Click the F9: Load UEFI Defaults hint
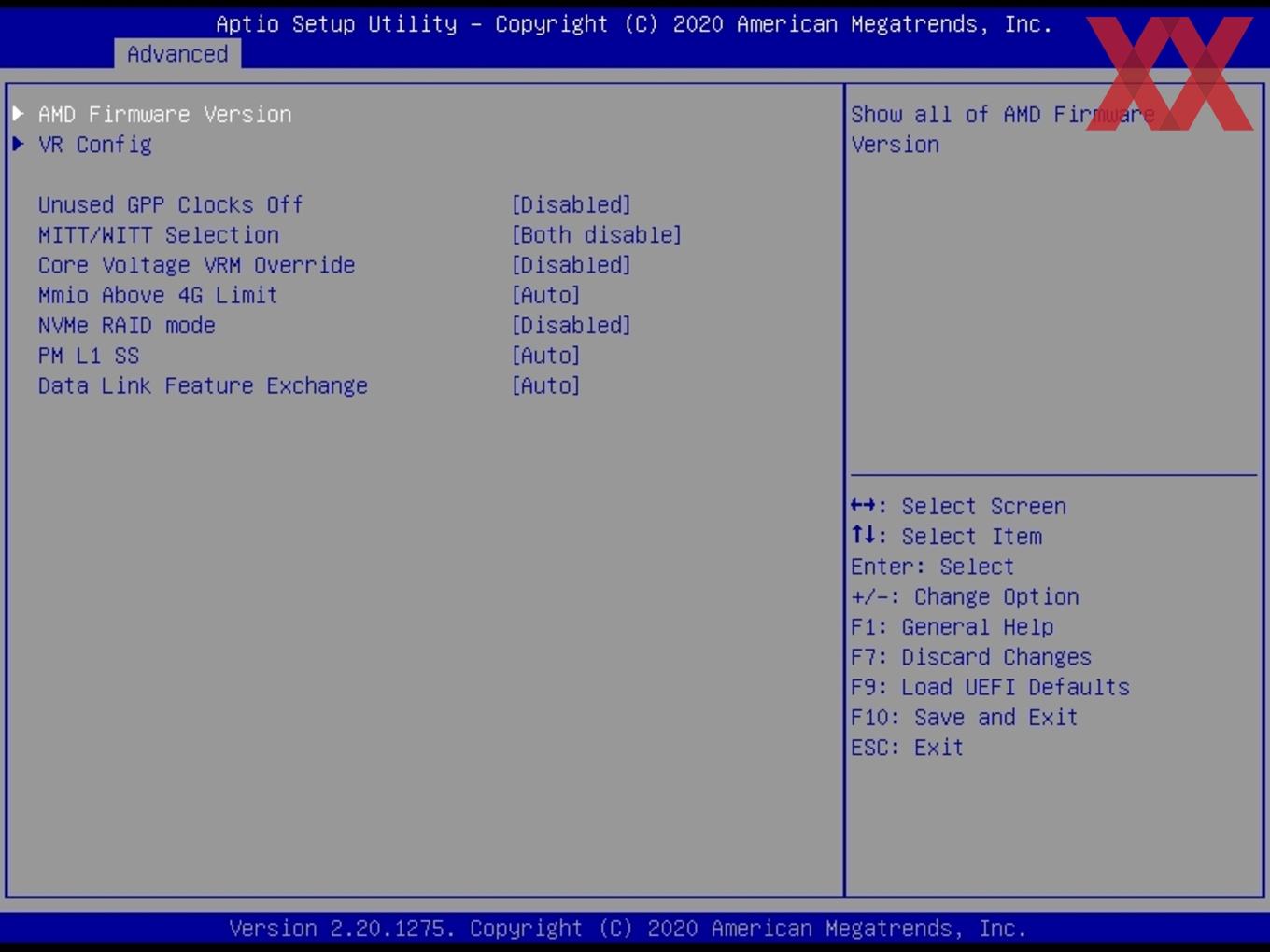This screenshot has height=952, width=1270. pos(990,687)
